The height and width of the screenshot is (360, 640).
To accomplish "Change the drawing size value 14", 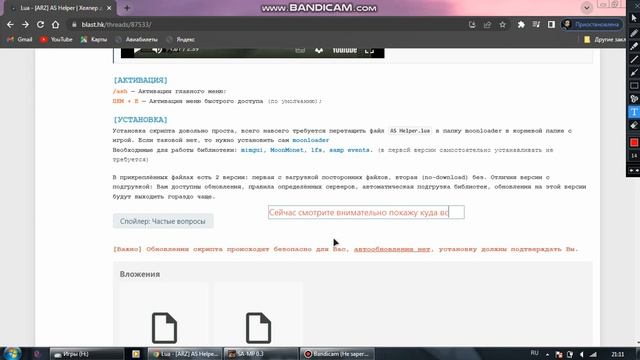I will click(x=634, y=156).
